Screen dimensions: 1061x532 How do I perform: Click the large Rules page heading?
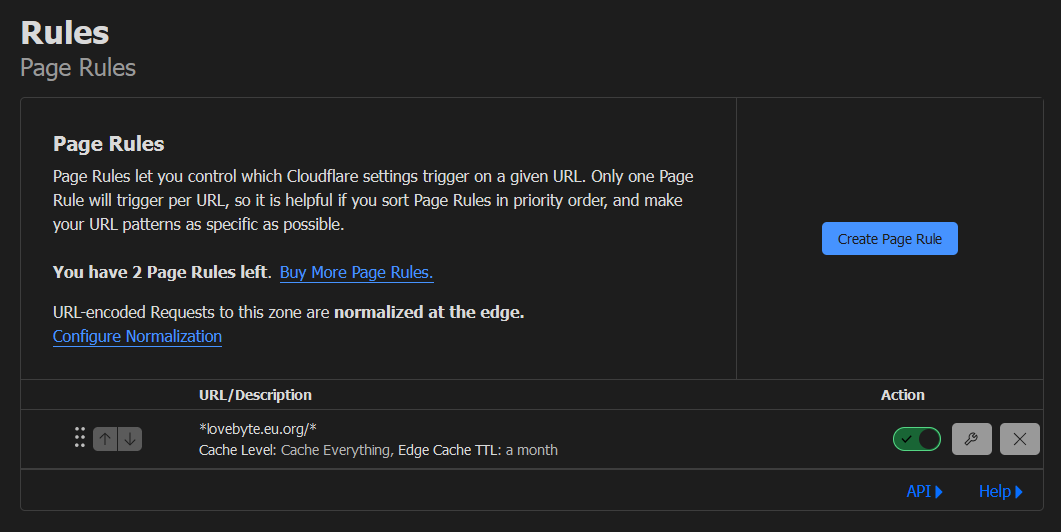pos(65,32)
